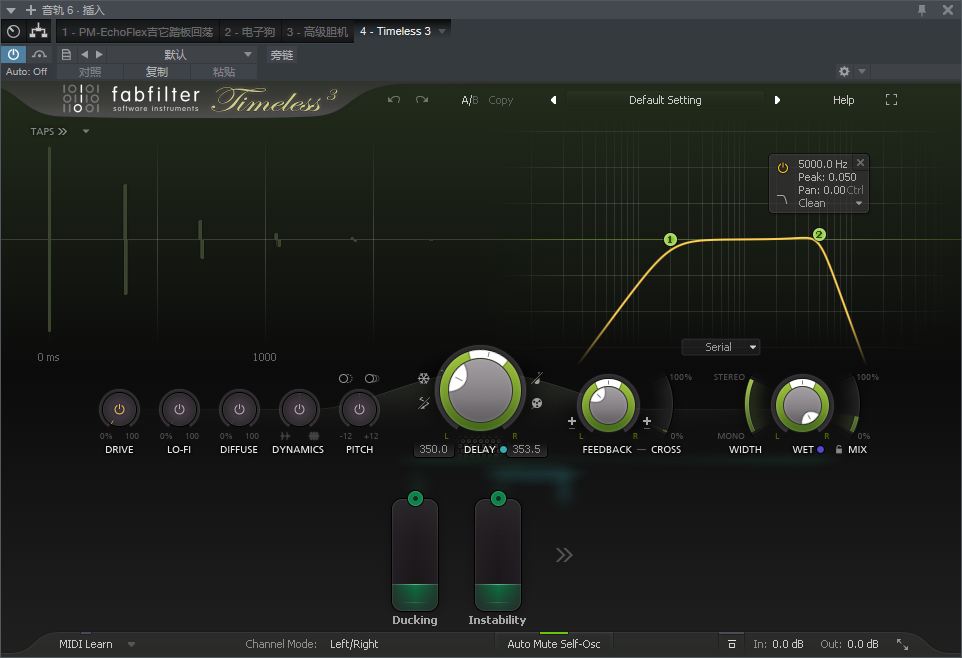Click the wand icon left of delay knob
Viewport: 962px width, 658px height.
424,403
